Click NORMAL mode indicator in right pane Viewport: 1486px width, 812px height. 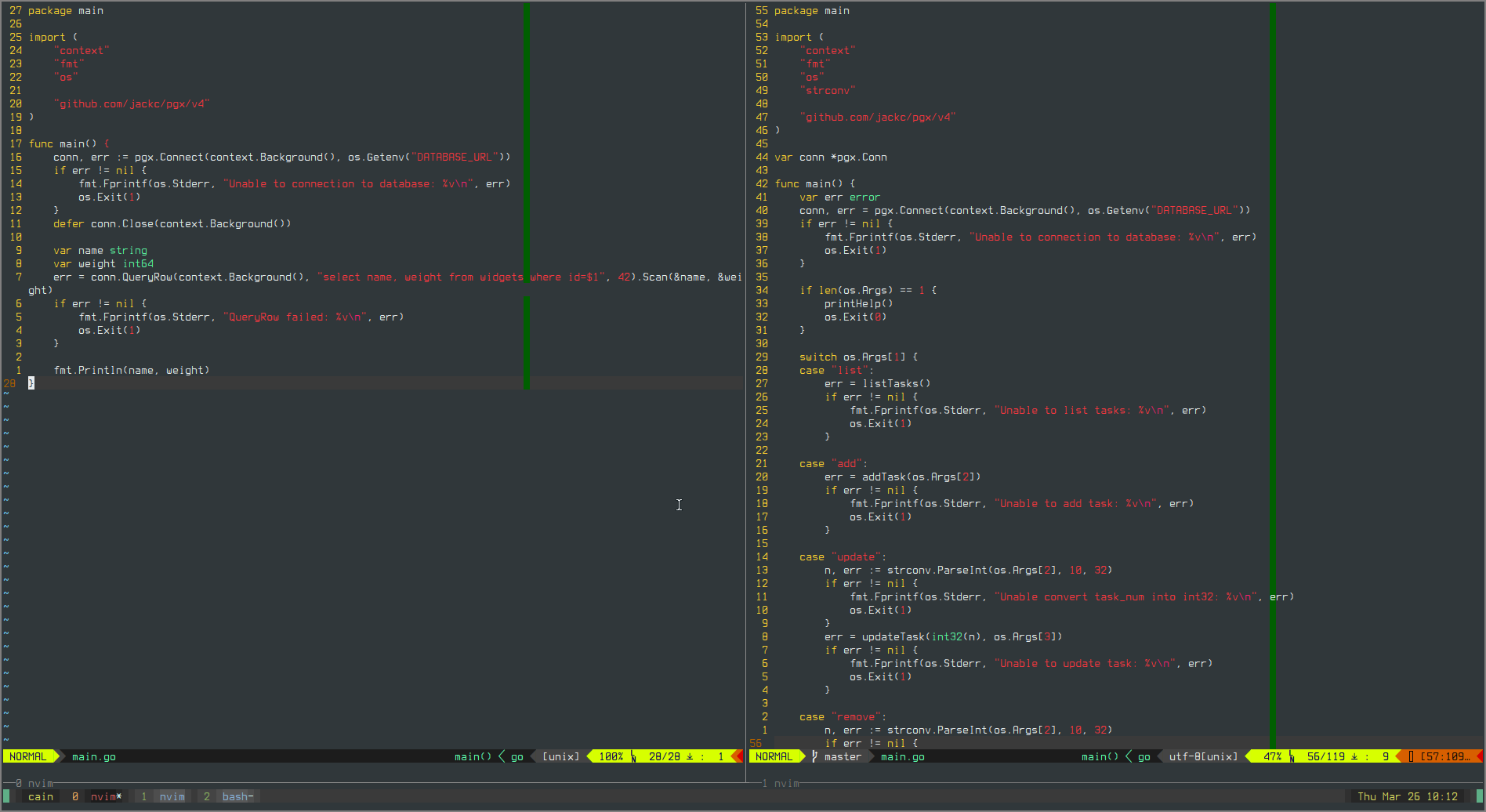click(x=774, y=756)
